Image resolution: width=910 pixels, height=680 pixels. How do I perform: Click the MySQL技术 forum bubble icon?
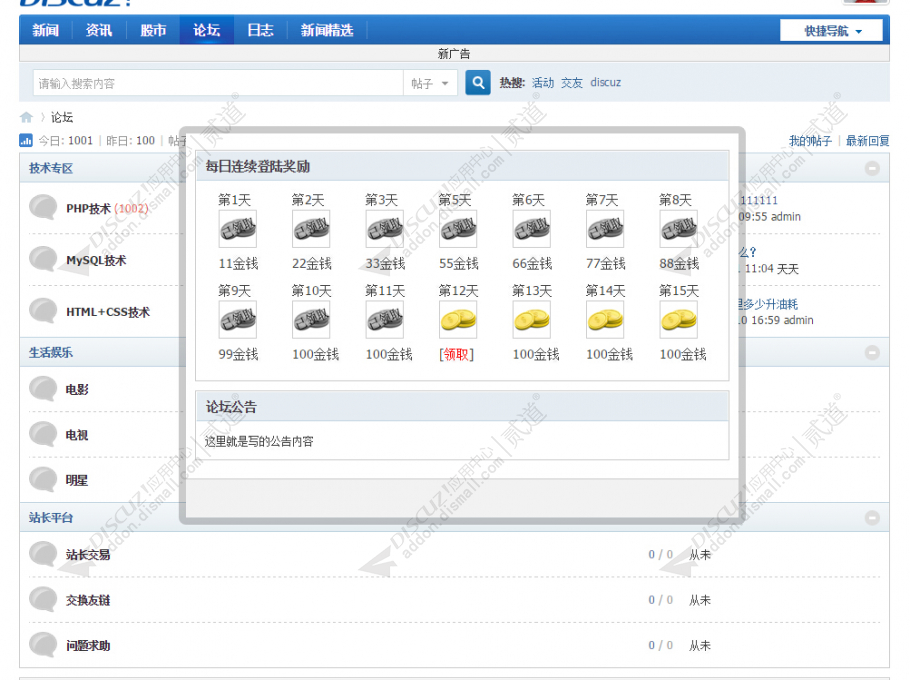coord(43,259)
